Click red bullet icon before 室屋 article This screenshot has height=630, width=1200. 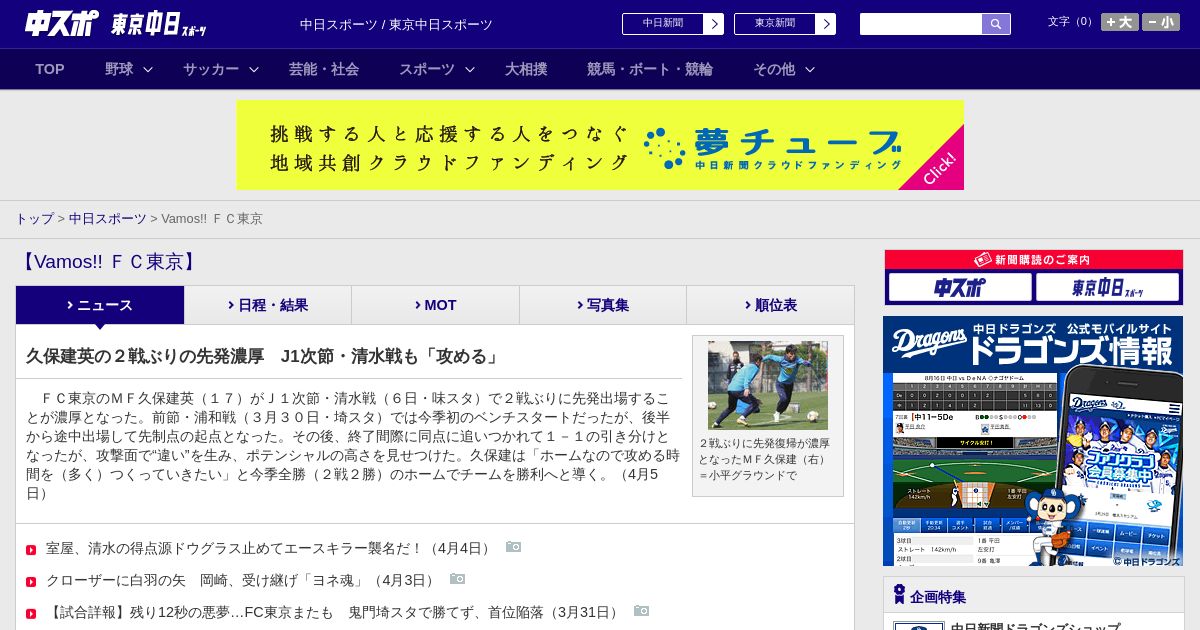tap(31, 550)
